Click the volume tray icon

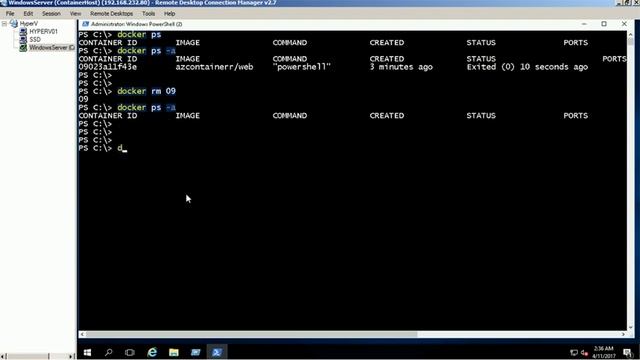pos(584,353)
